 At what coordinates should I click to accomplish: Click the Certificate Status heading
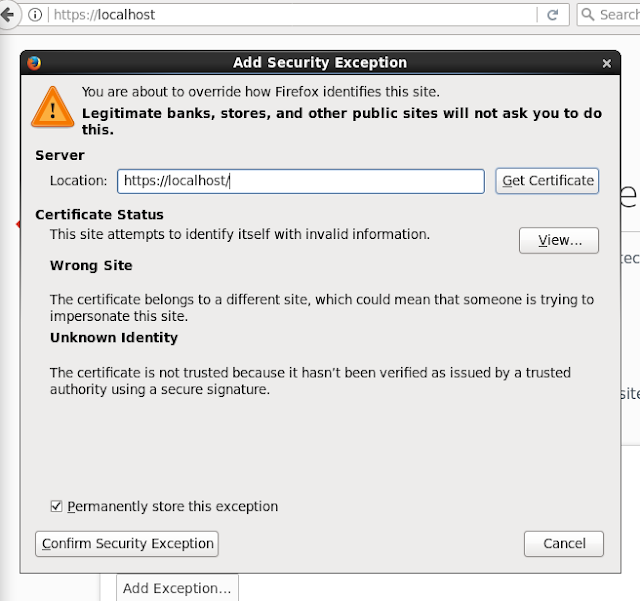tap(99, 214)
